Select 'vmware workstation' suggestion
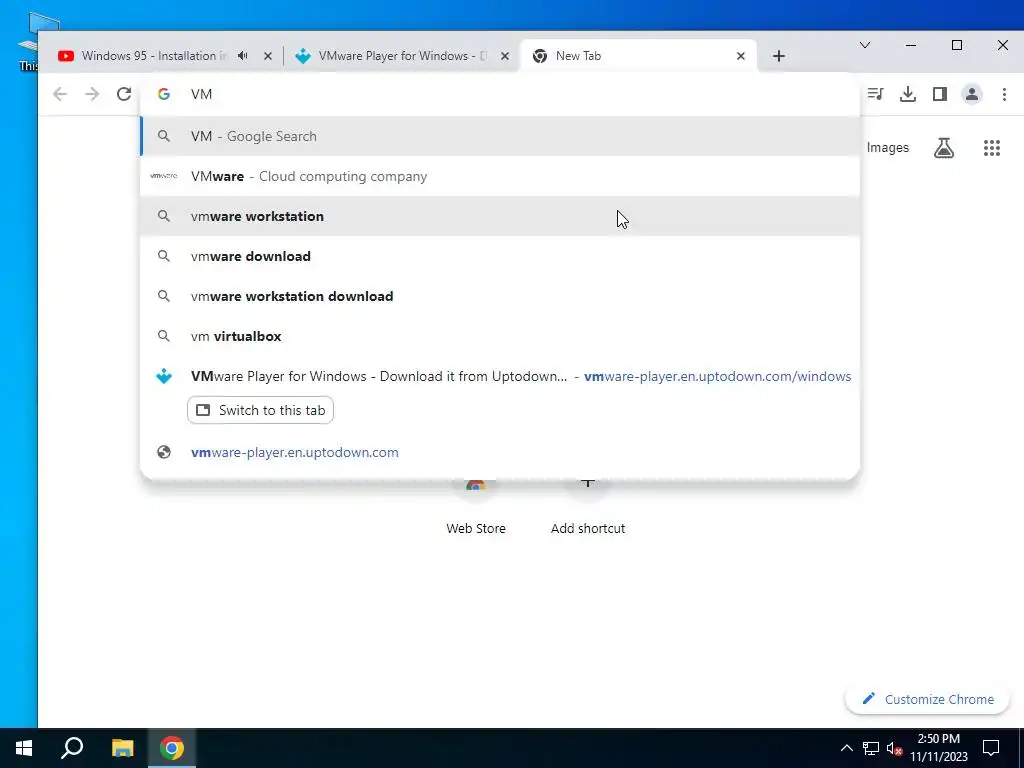The width and height of the screenshot is (1024, 768). 500,216
